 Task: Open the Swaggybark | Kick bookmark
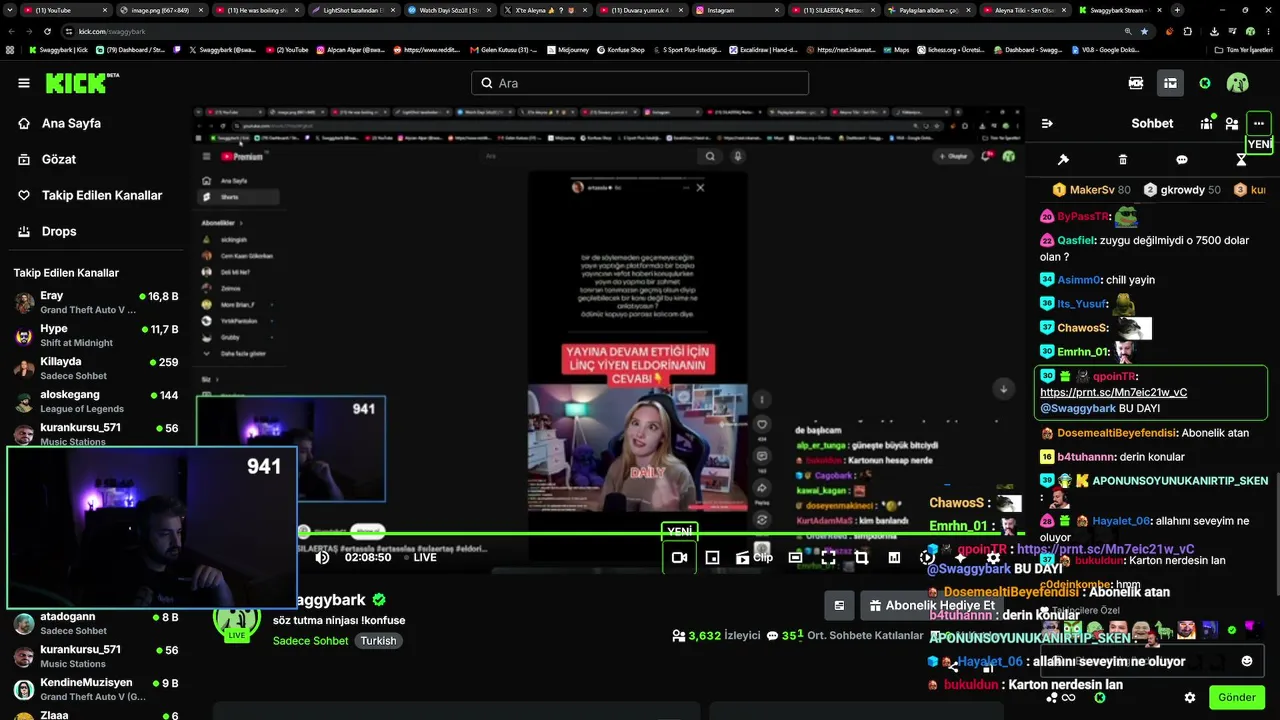58,49
